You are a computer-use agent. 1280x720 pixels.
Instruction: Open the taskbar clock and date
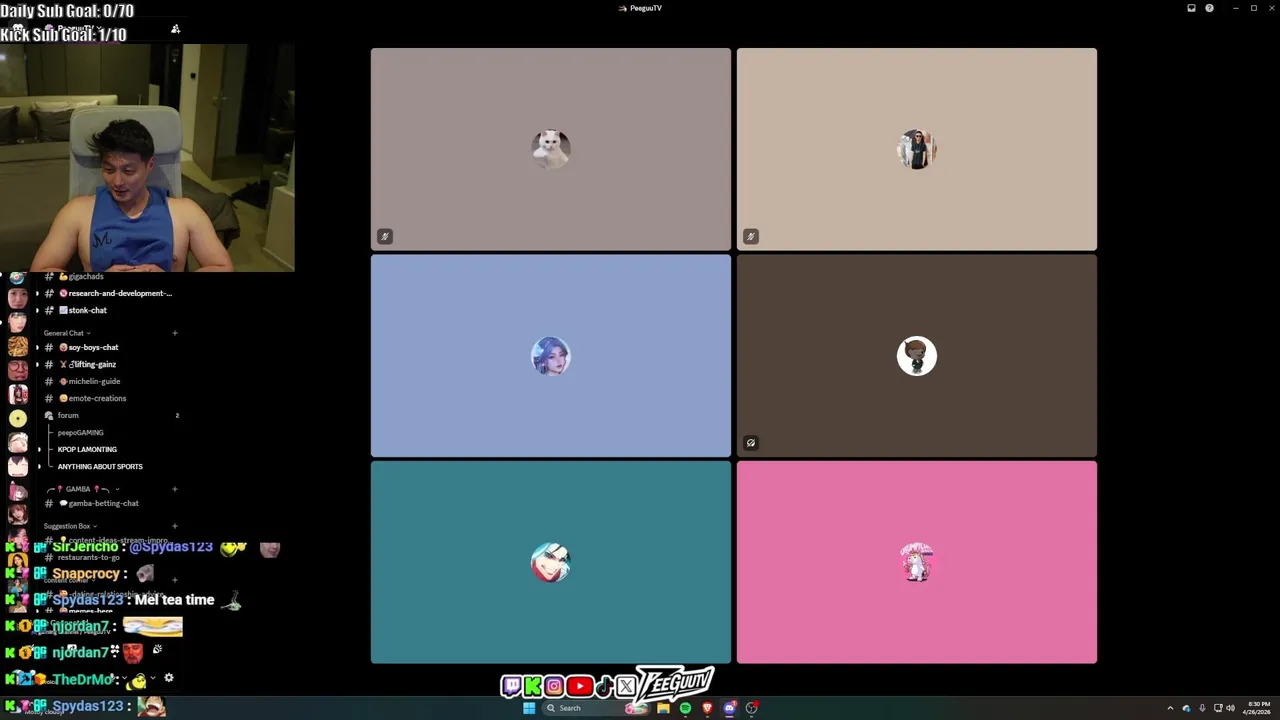pyautogui.click(x=1259, y=708)
